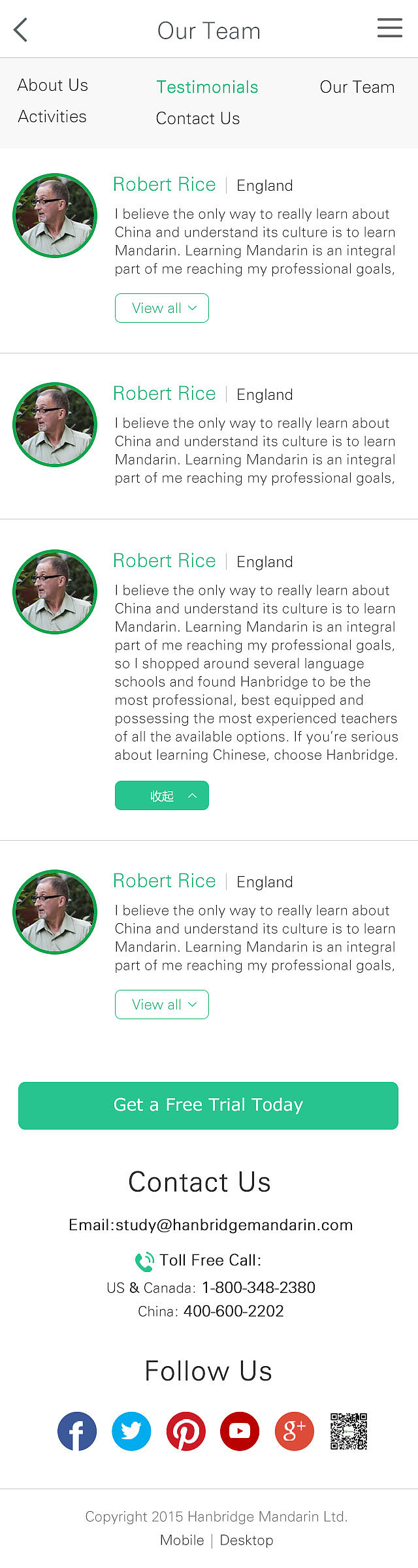Switch to the Desktop site version
Viewport: 418px width, 1568px height.
click(246, 1540)
